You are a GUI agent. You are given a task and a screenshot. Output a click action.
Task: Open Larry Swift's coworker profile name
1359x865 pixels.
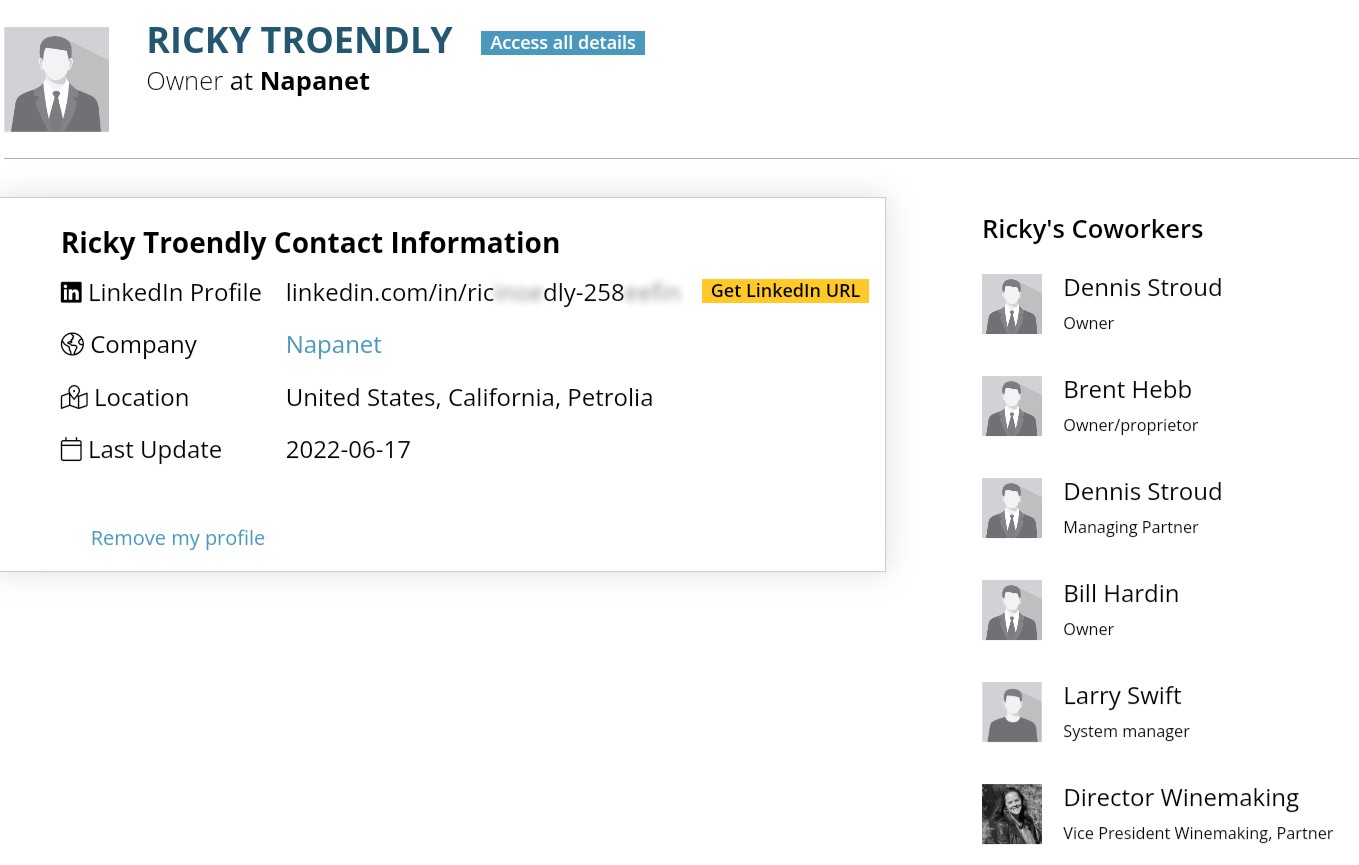(x=1122, y=696)
